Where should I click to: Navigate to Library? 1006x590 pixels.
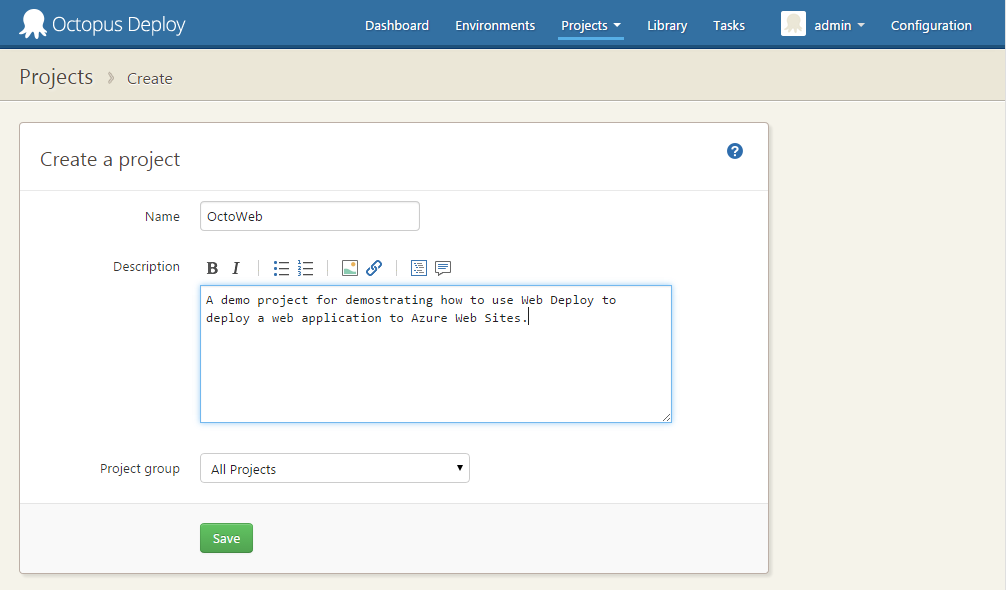point(667,26)
